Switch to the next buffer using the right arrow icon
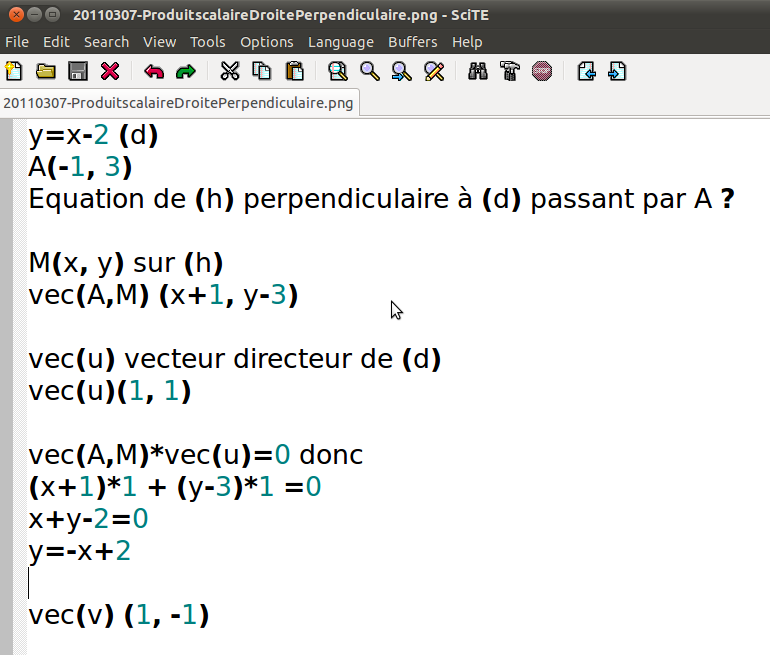The image size is (770, 655). point(617,71)
